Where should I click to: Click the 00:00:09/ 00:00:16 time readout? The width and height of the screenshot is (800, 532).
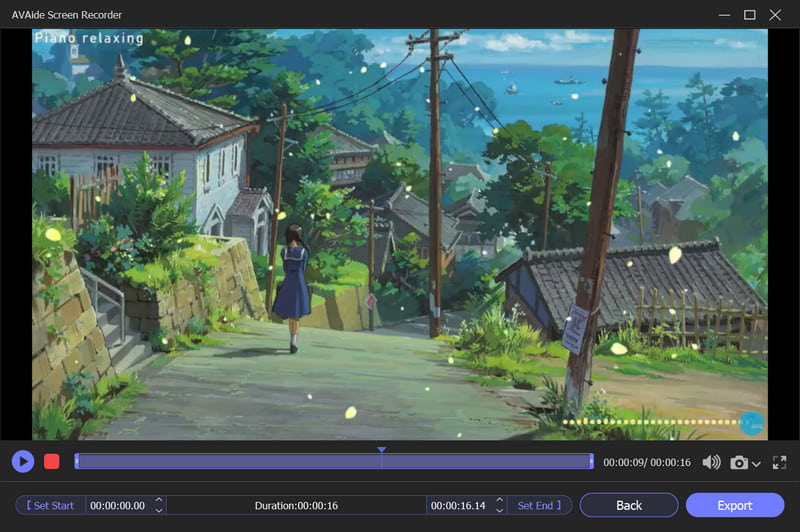coord(647,463)
